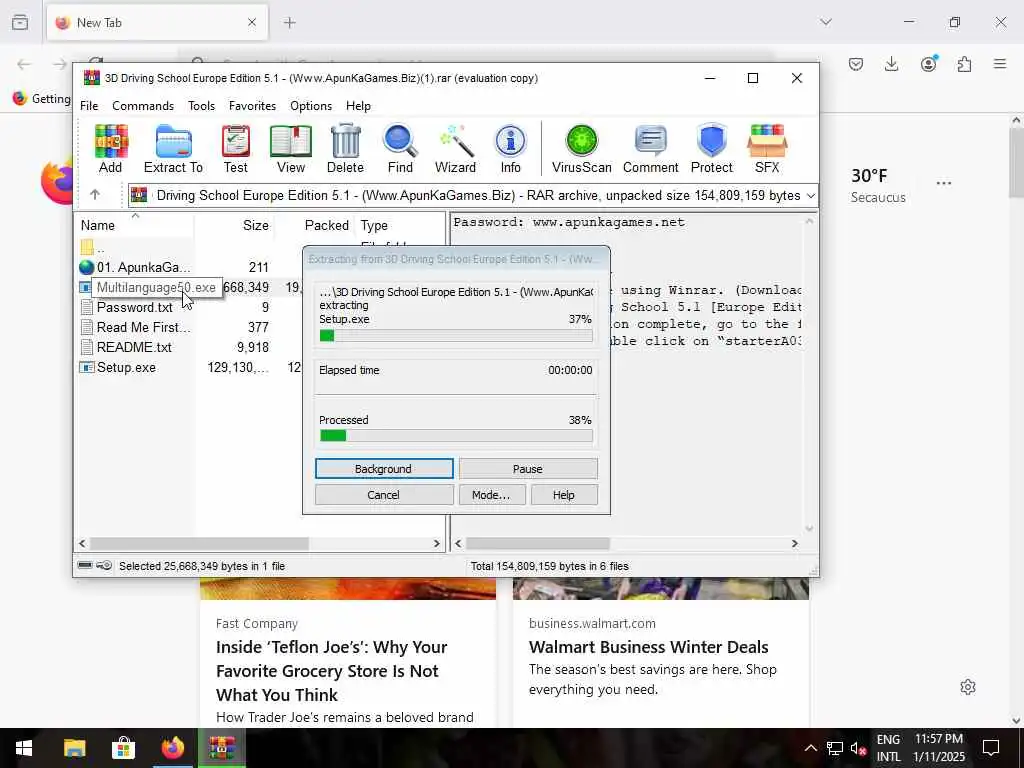Start VirusScan on the archive

point(582,149)
